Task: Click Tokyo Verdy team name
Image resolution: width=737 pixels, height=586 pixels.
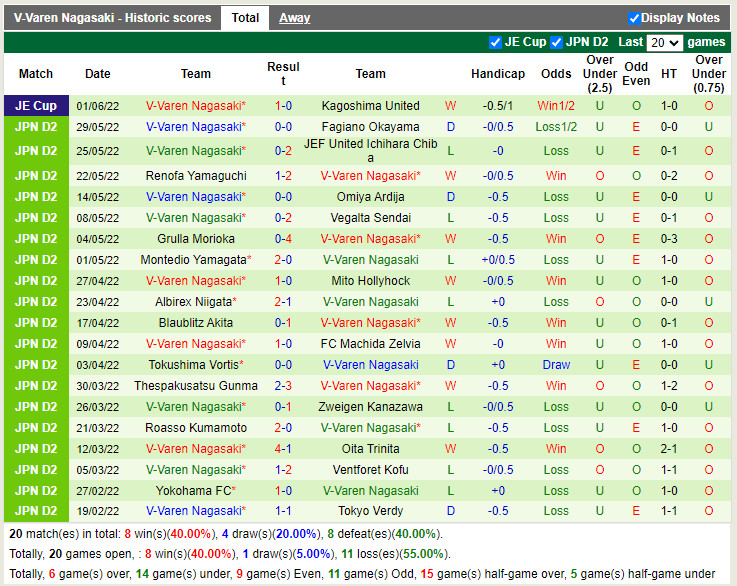Action: (370, 511)
